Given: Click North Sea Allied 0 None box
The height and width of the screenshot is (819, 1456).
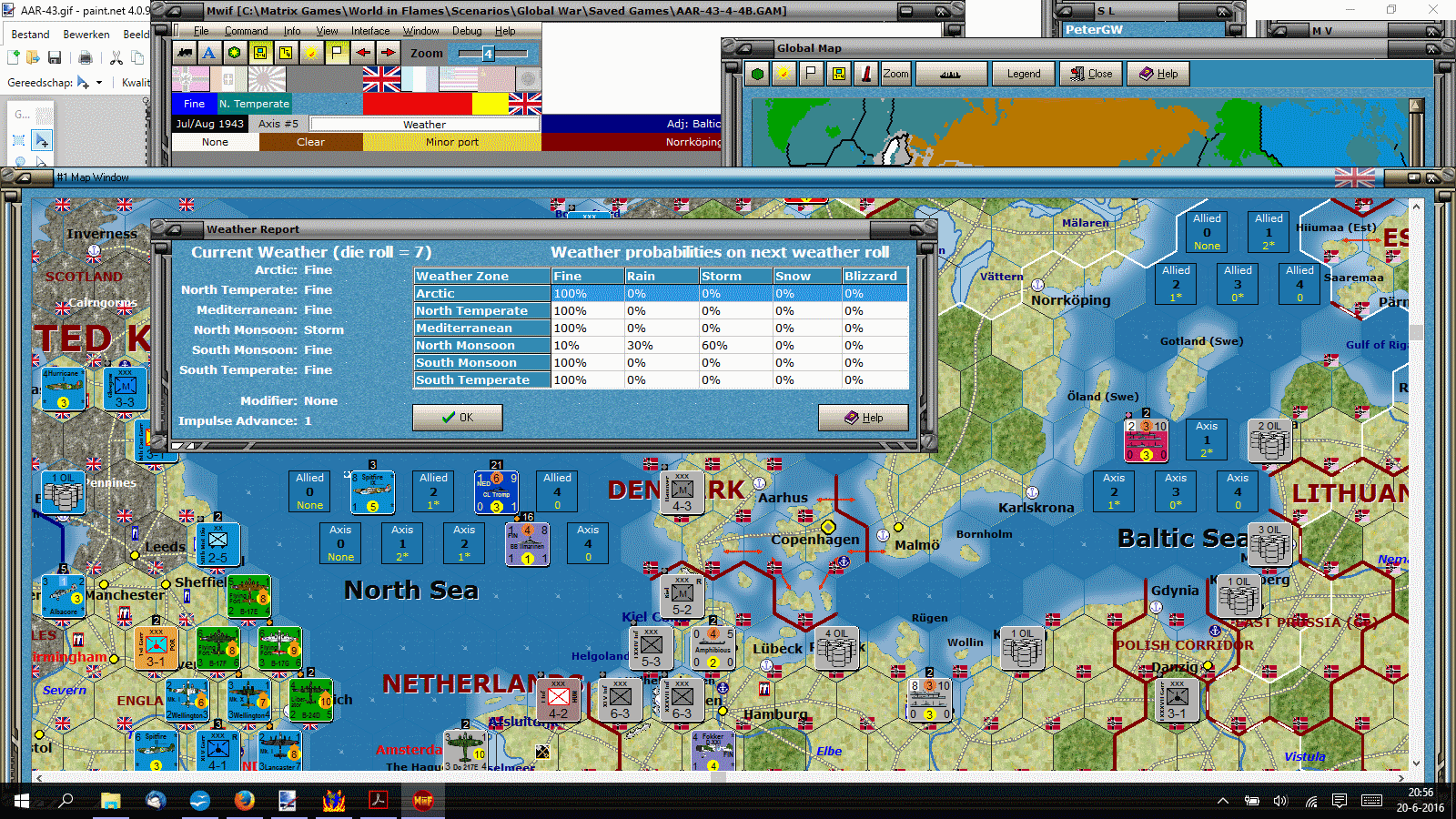Looking at the screenshot, I should (x=309, y=491).
